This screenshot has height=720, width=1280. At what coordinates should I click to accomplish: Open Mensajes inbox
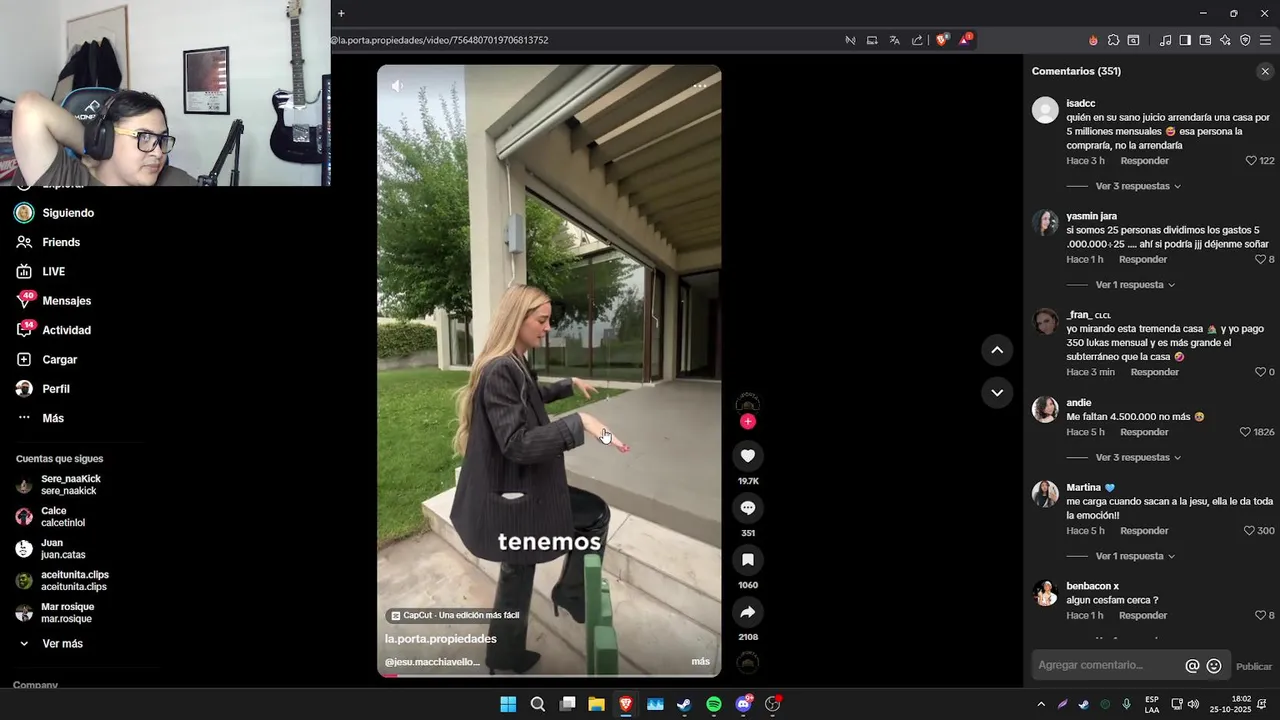click(66, 301)
